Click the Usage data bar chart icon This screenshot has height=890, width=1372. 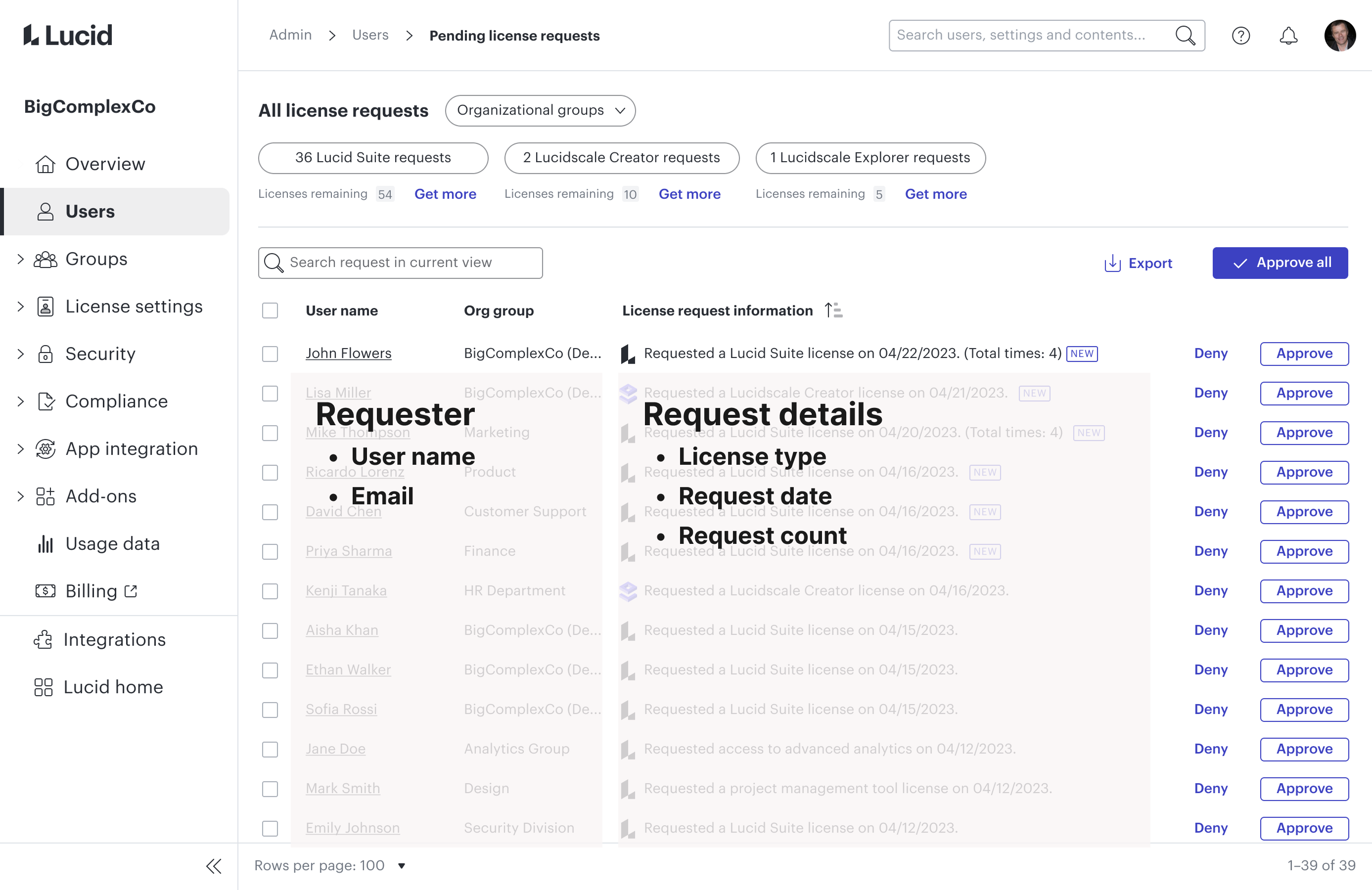[45, 543]
